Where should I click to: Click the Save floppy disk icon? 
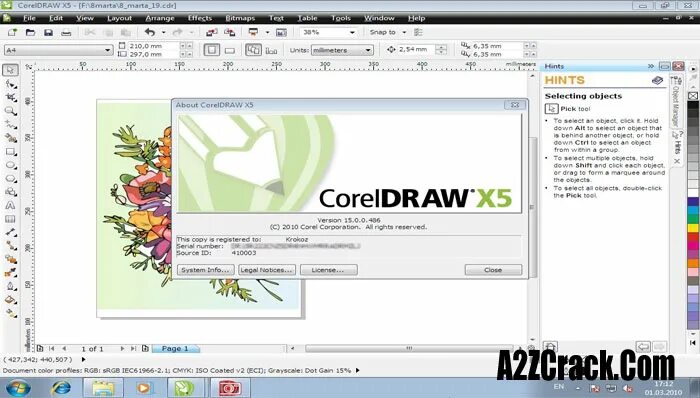point(48,33)
